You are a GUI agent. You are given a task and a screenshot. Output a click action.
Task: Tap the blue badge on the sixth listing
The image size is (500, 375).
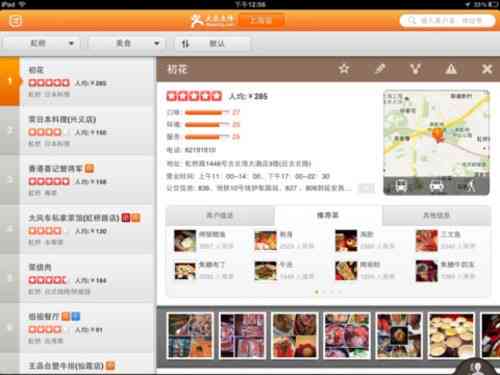click(76, 316)
